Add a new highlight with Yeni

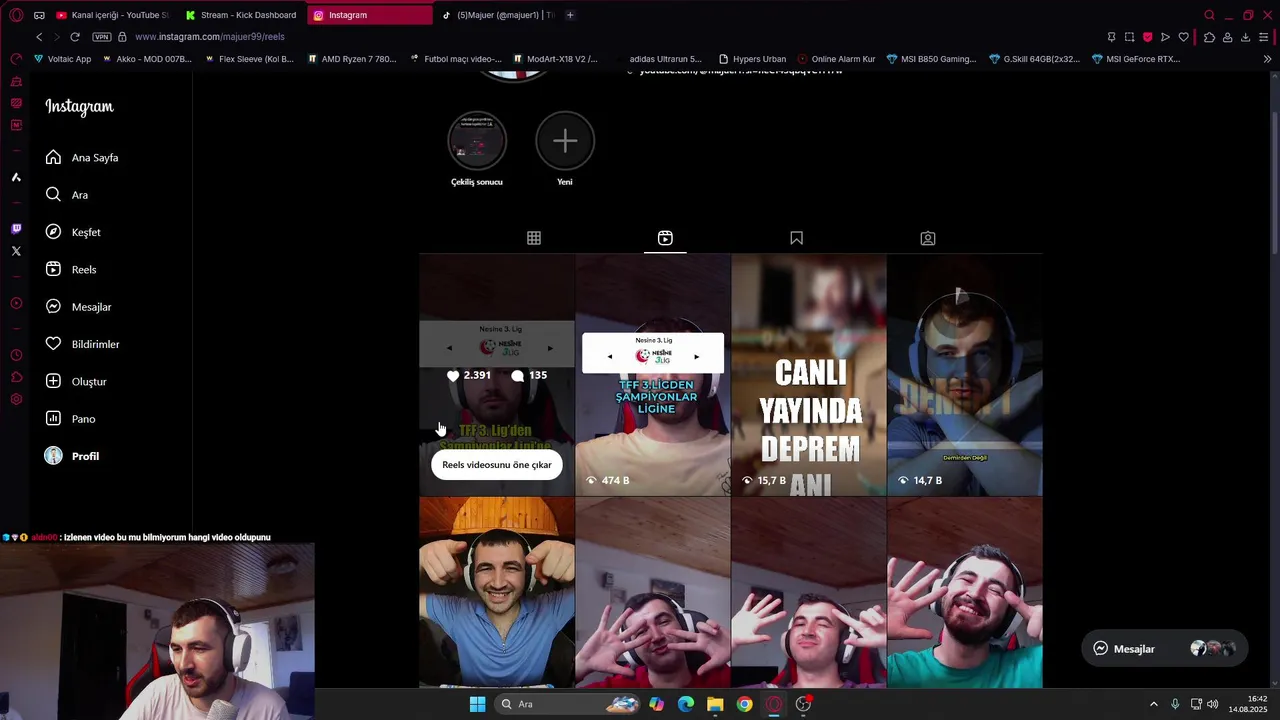(565, 149)
